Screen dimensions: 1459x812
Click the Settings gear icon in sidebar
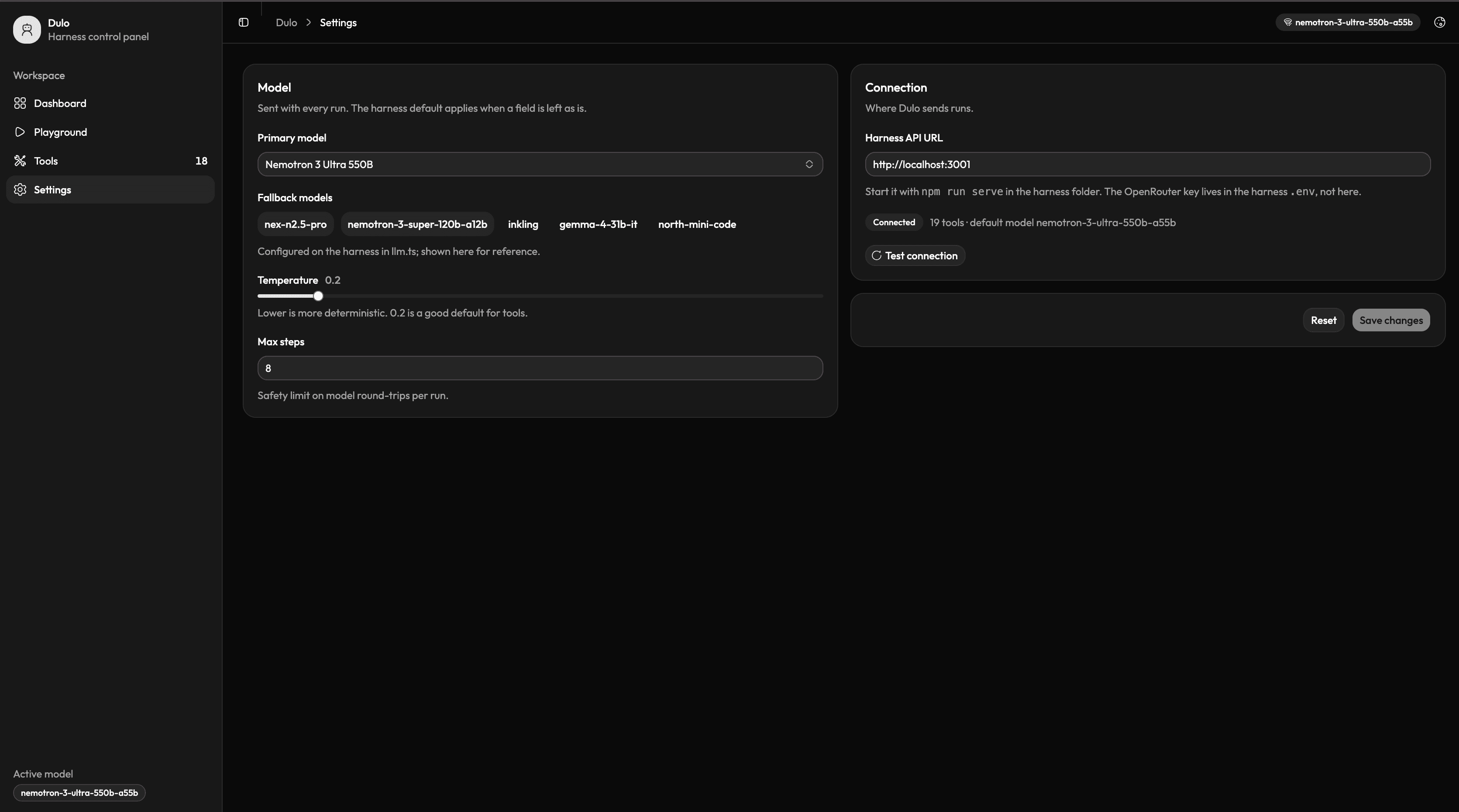coord(20,190)
